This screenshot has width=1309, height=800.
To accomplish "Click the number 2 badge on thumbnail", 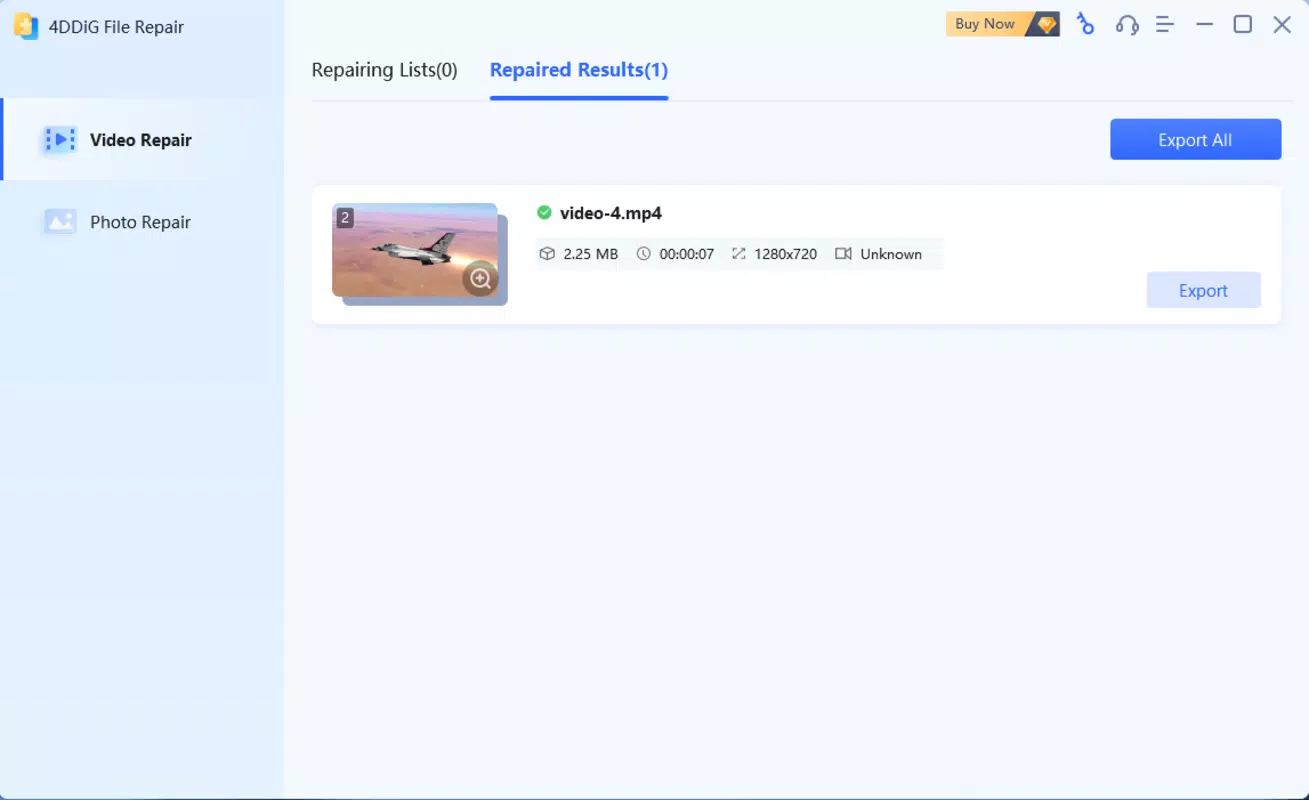I will pyautogui.click(x=345, y=217).
